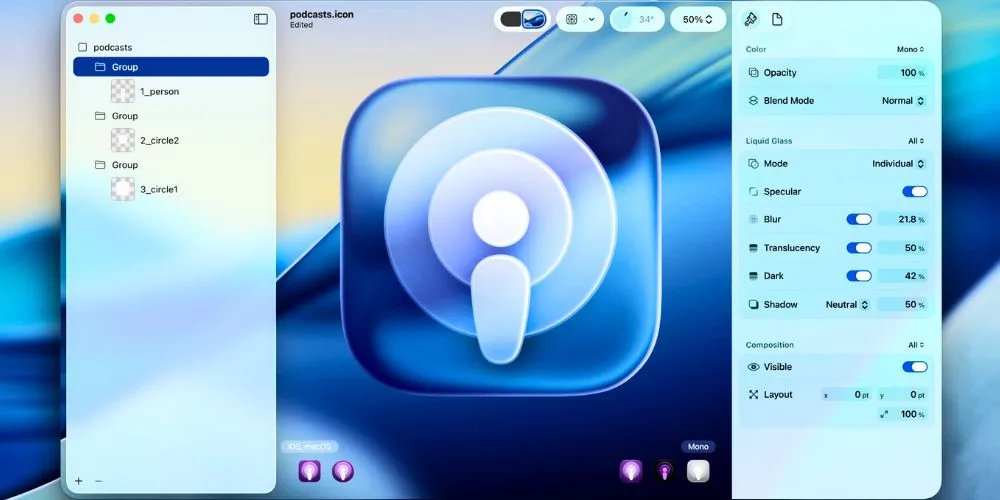Select the wallpaper canvas background option
This screenshot has width=1000, height=500.
tap(534, 19)
